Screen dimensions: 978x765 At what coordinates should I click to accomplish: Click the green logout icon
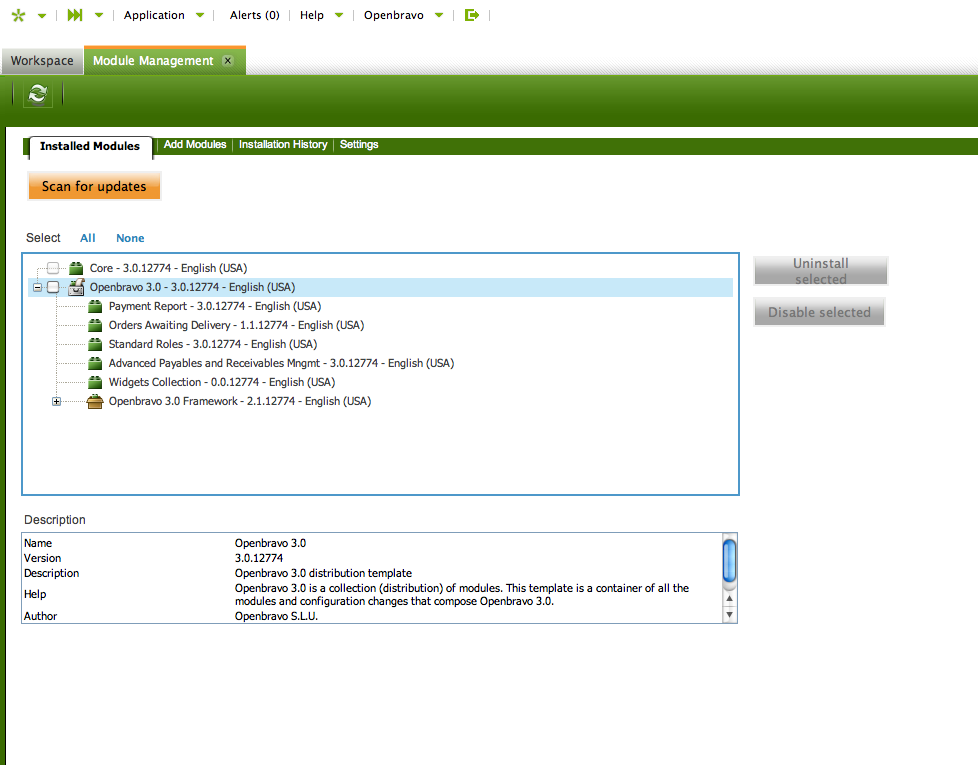click(x=472, y=15)
